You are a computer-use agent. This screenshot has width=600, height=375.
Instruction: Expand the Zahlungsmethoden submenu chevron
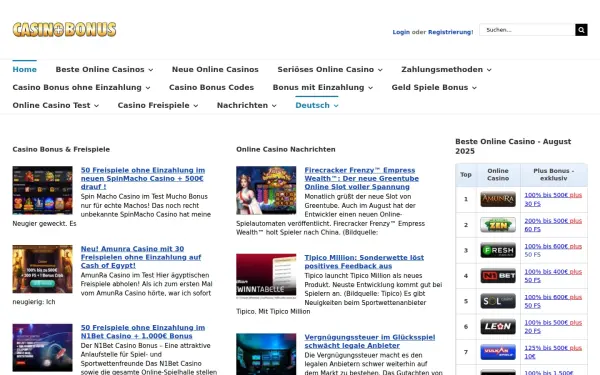[489, 70]
